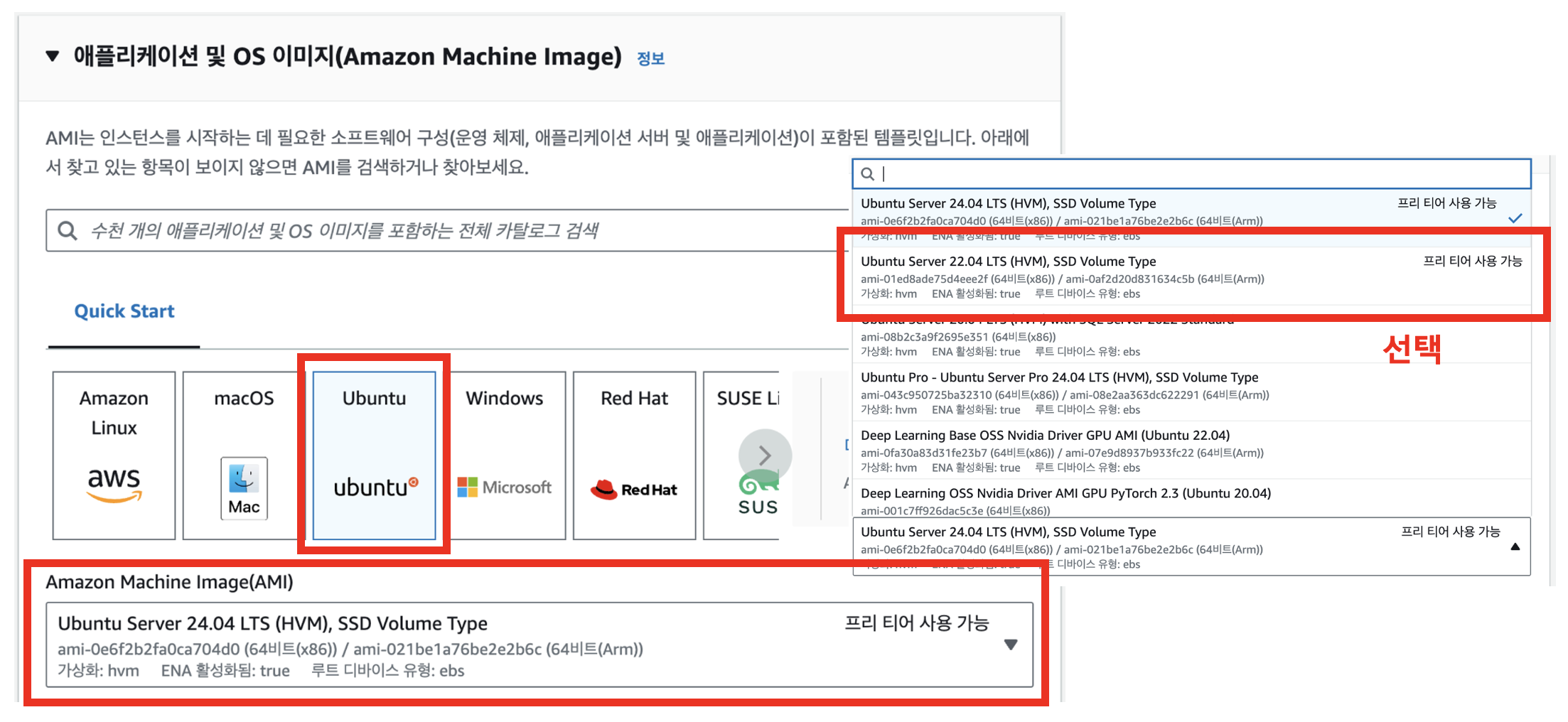The image size is (1568, 722).
Task: Select the Windows AMI card
Action: coord(505,456)
